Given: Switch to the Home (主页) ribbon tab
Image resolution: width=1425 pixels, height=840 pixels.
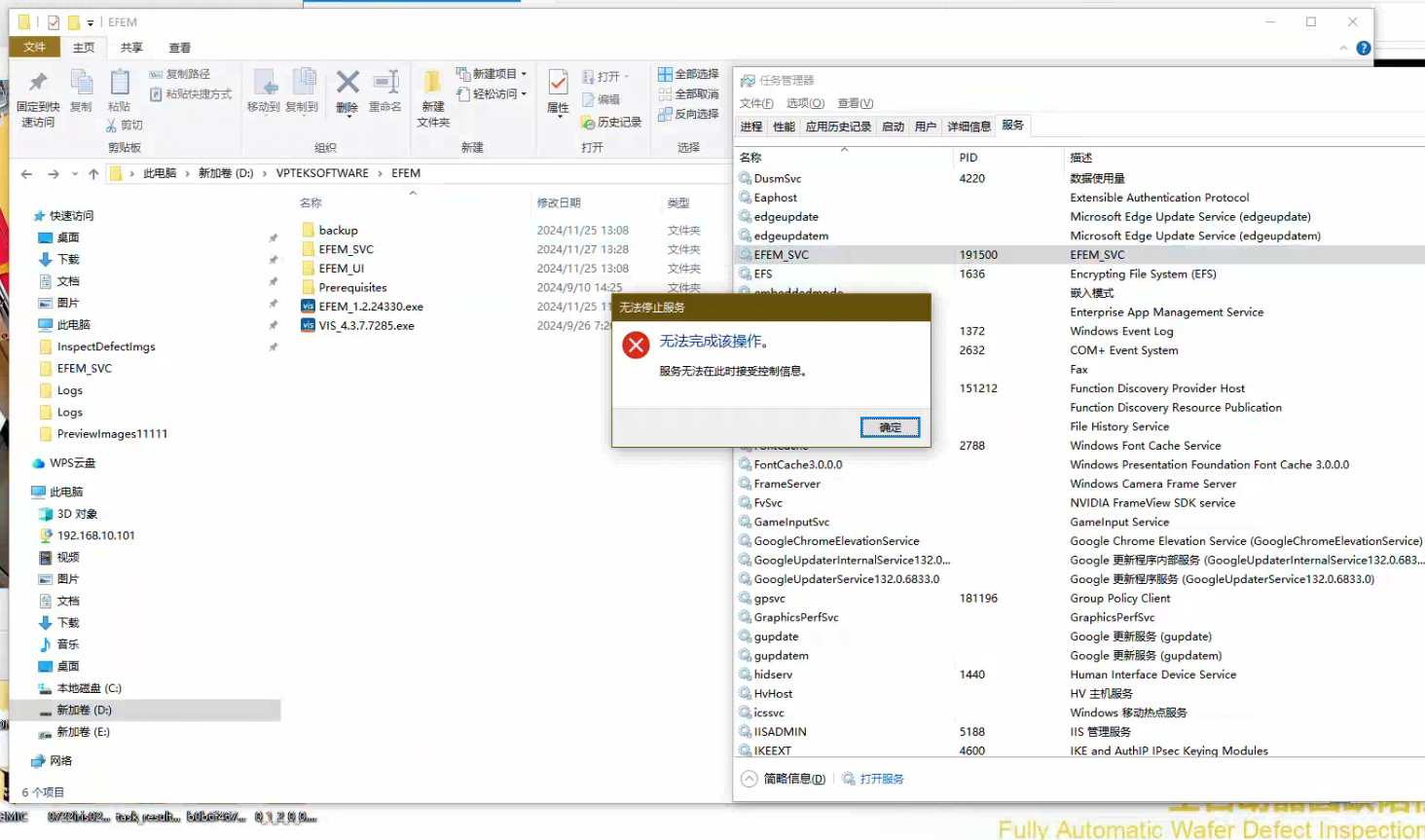Looking at the screenshot, I should [x=84, y=48].
